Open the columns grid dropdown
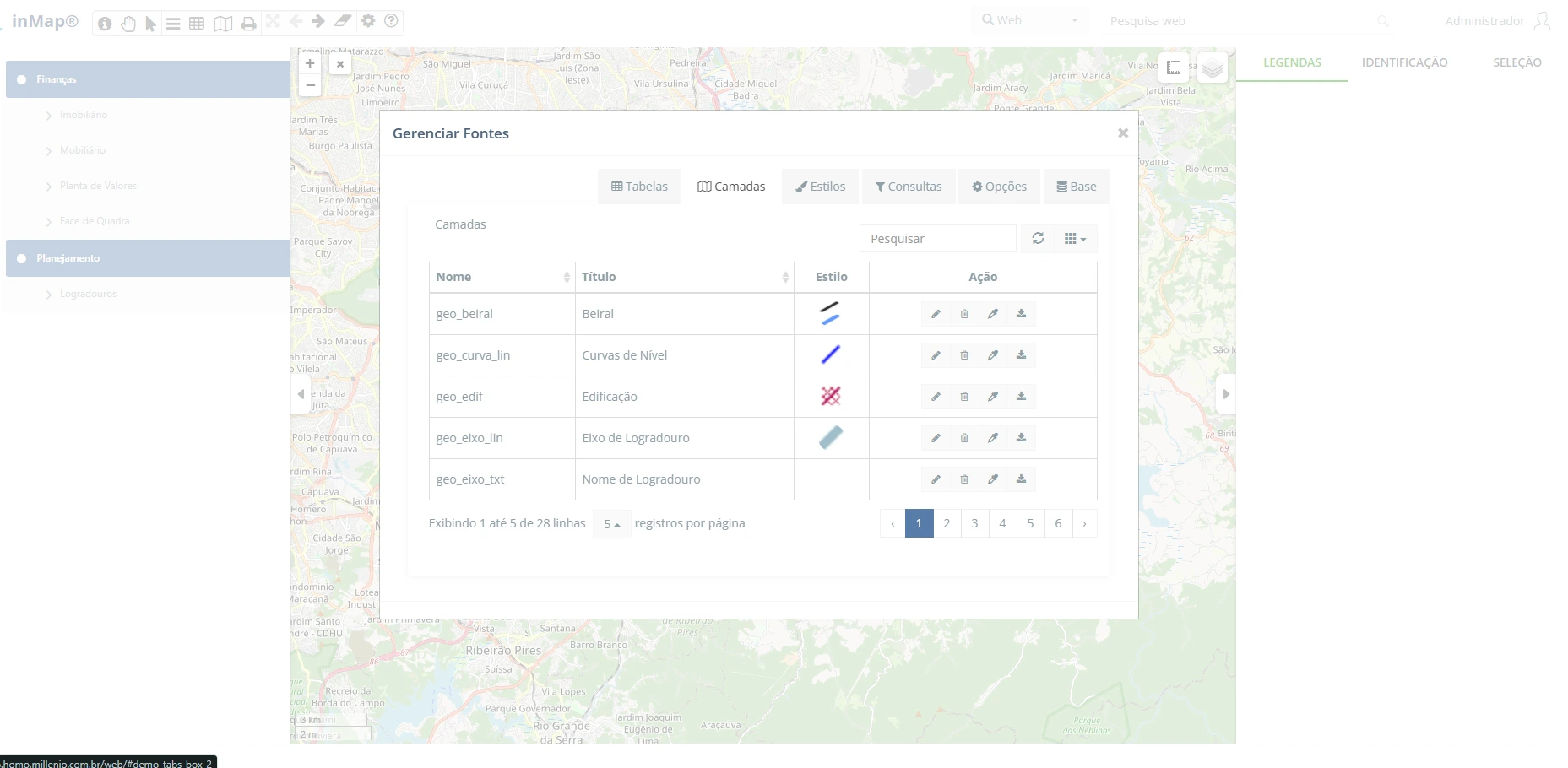The image size is (1568, 768). coord(1075,239)
